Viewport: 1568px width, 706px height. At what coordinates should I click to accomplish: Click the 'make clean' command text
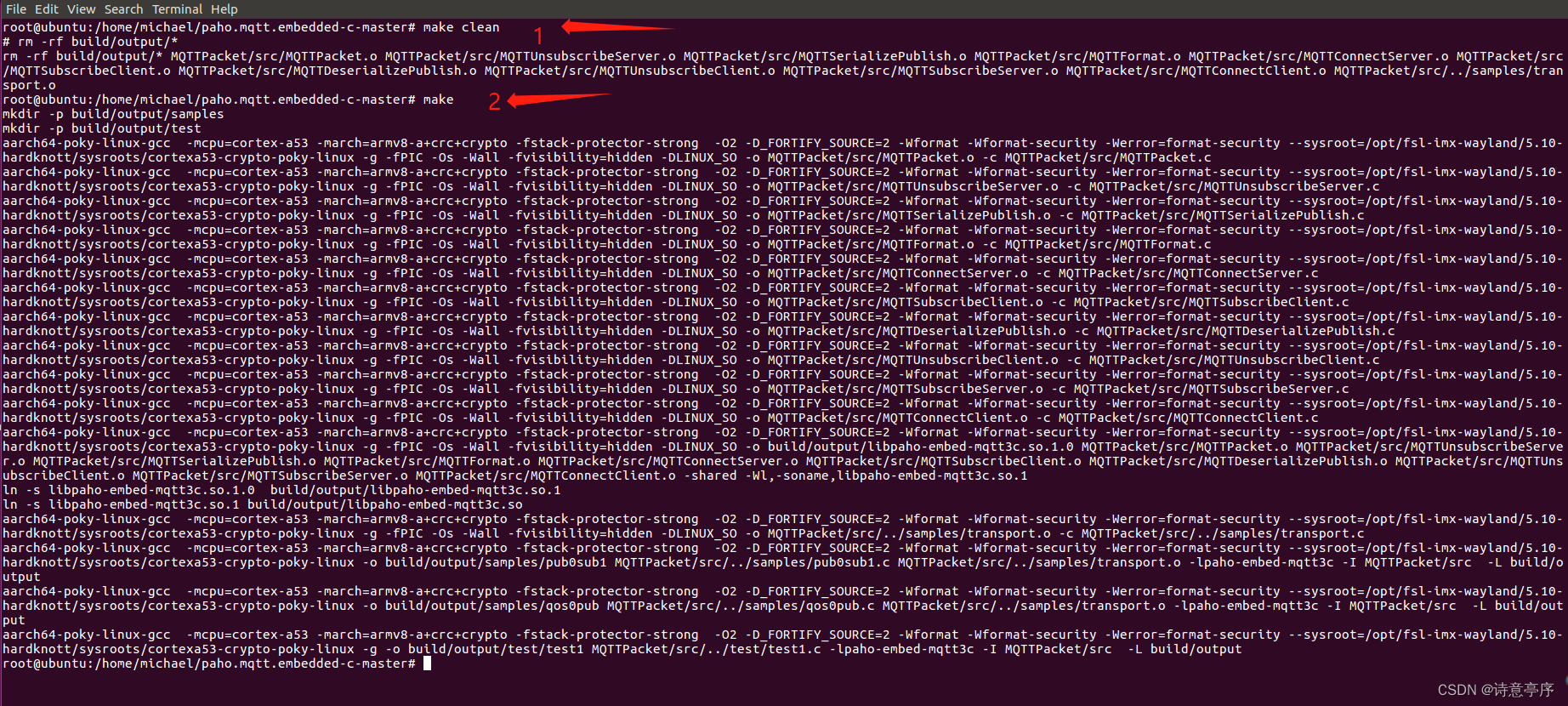point(461,27)
